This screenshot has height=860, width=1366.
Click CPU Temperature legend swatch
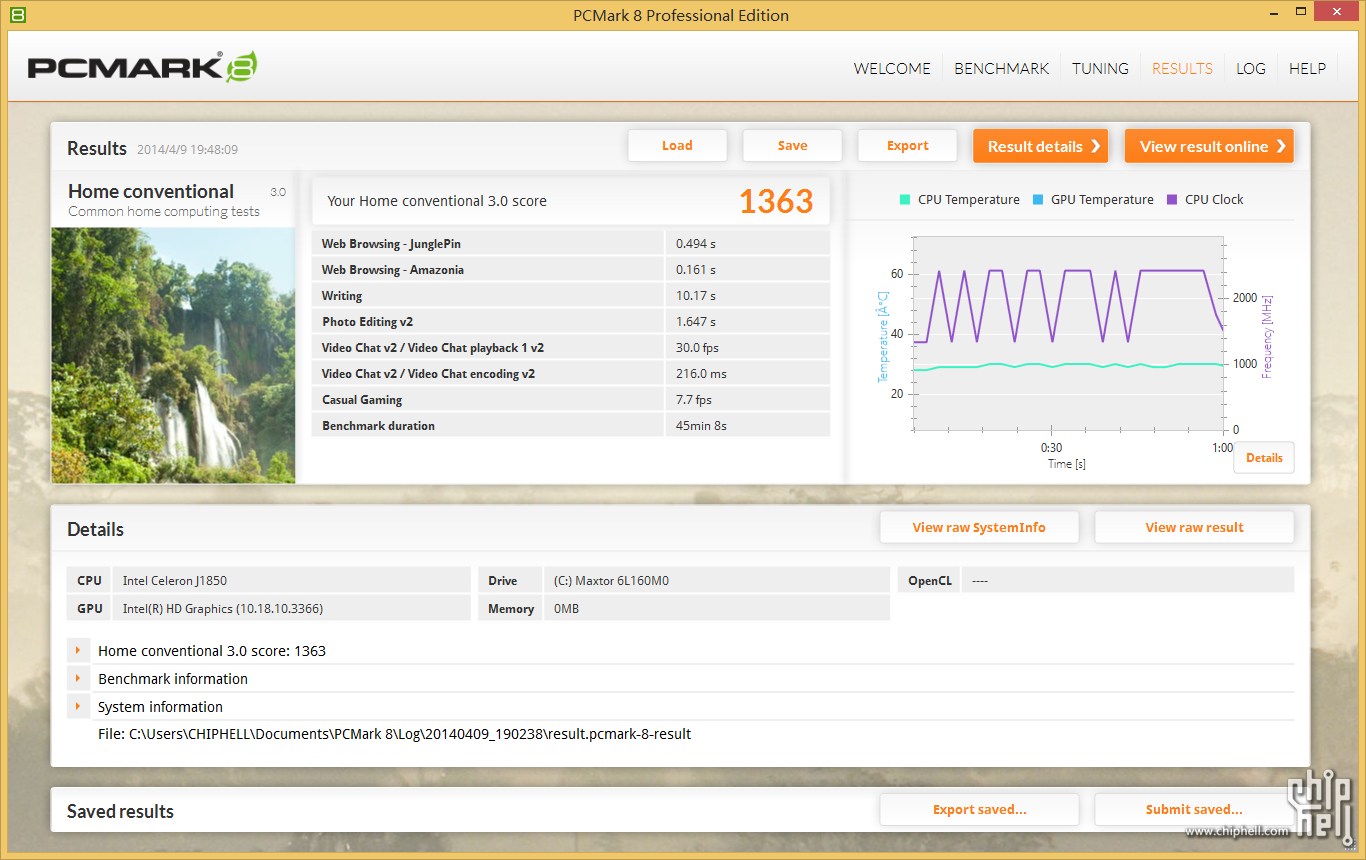pos(905,199)
